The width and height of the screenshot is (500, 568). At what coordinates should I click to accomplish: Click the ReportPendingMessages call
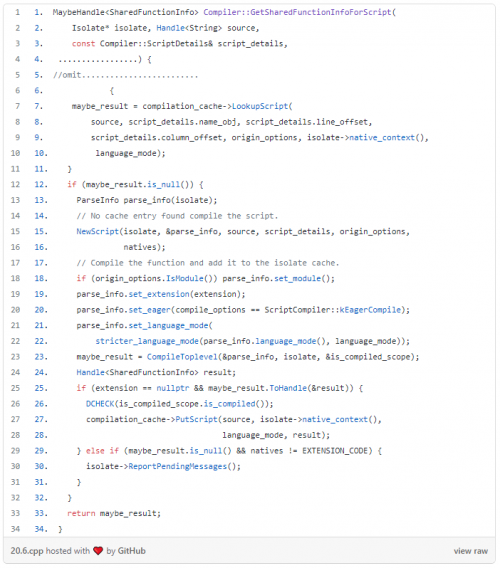tap(178, 466)
